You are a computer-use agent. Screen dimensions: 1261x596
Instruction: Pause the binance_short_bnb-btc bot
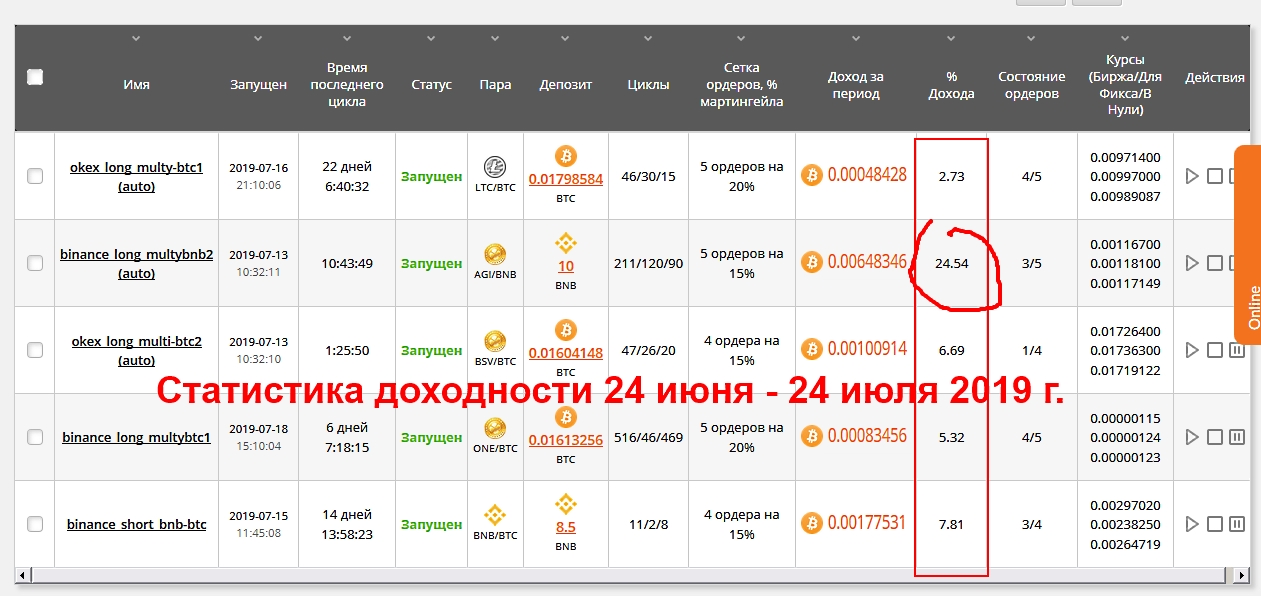coord(1237,524)
